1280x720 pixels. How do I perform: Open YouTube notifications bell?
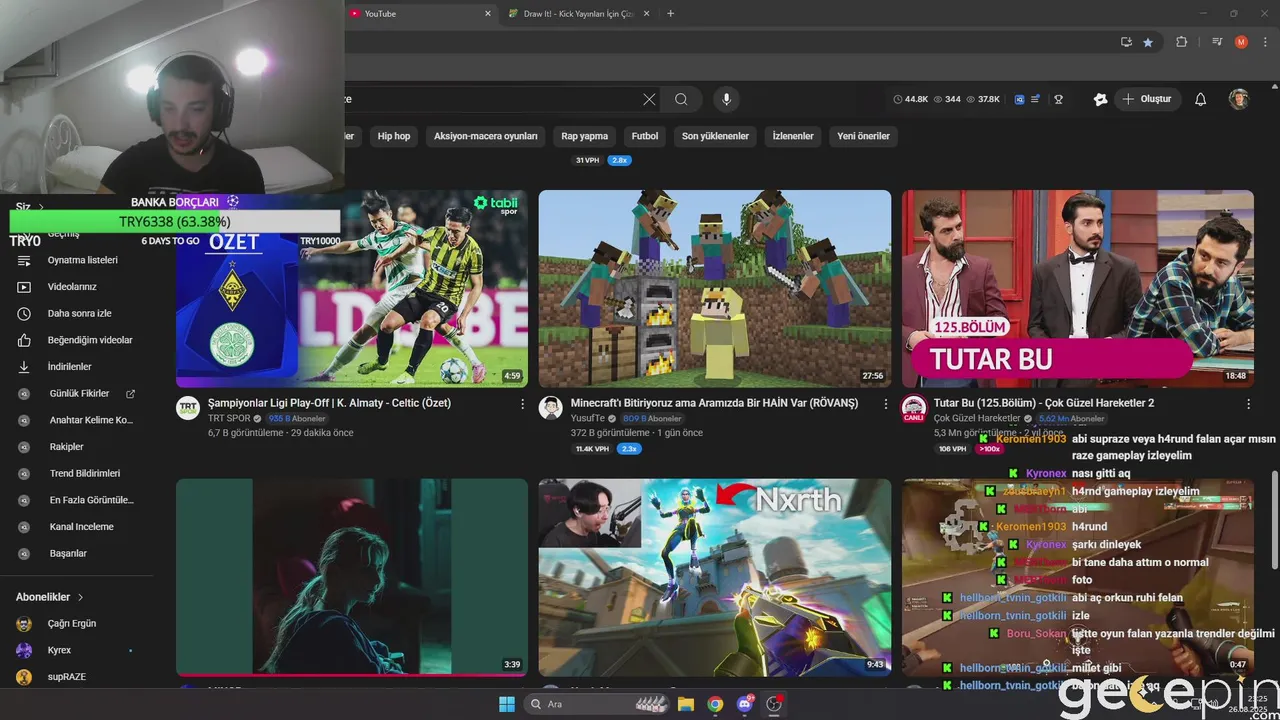(1201, 99)
